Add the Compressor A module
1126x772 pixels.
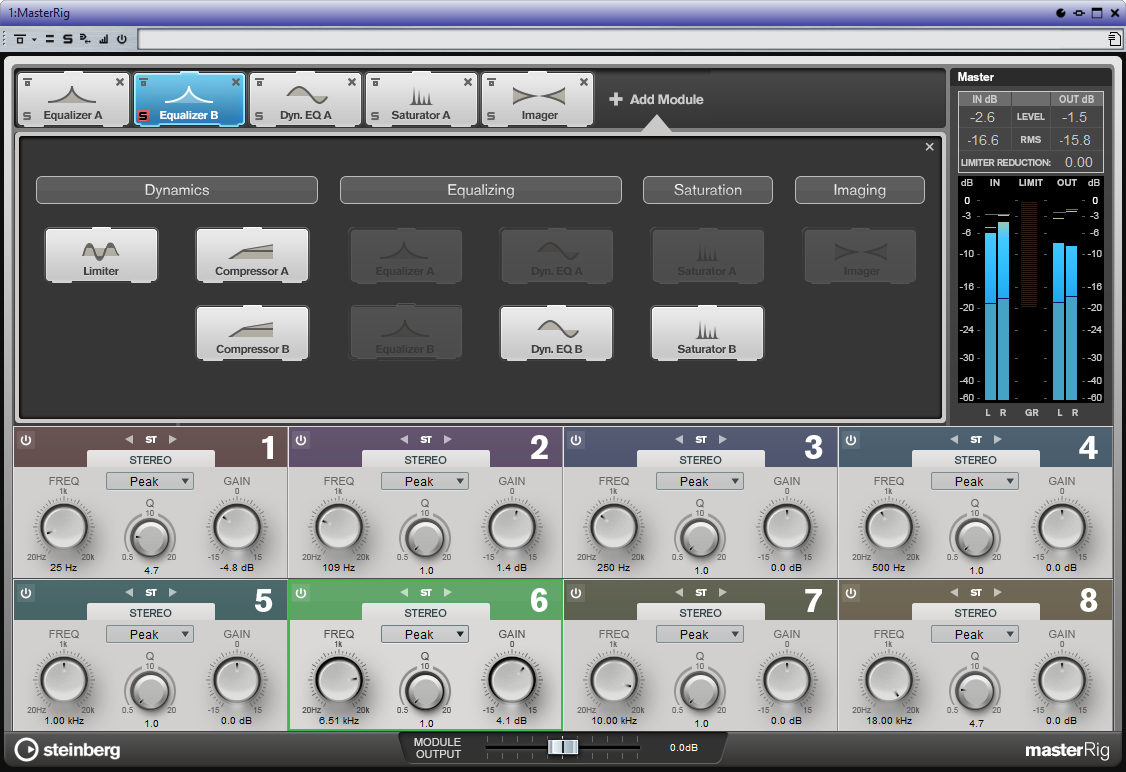pos(252,255)
